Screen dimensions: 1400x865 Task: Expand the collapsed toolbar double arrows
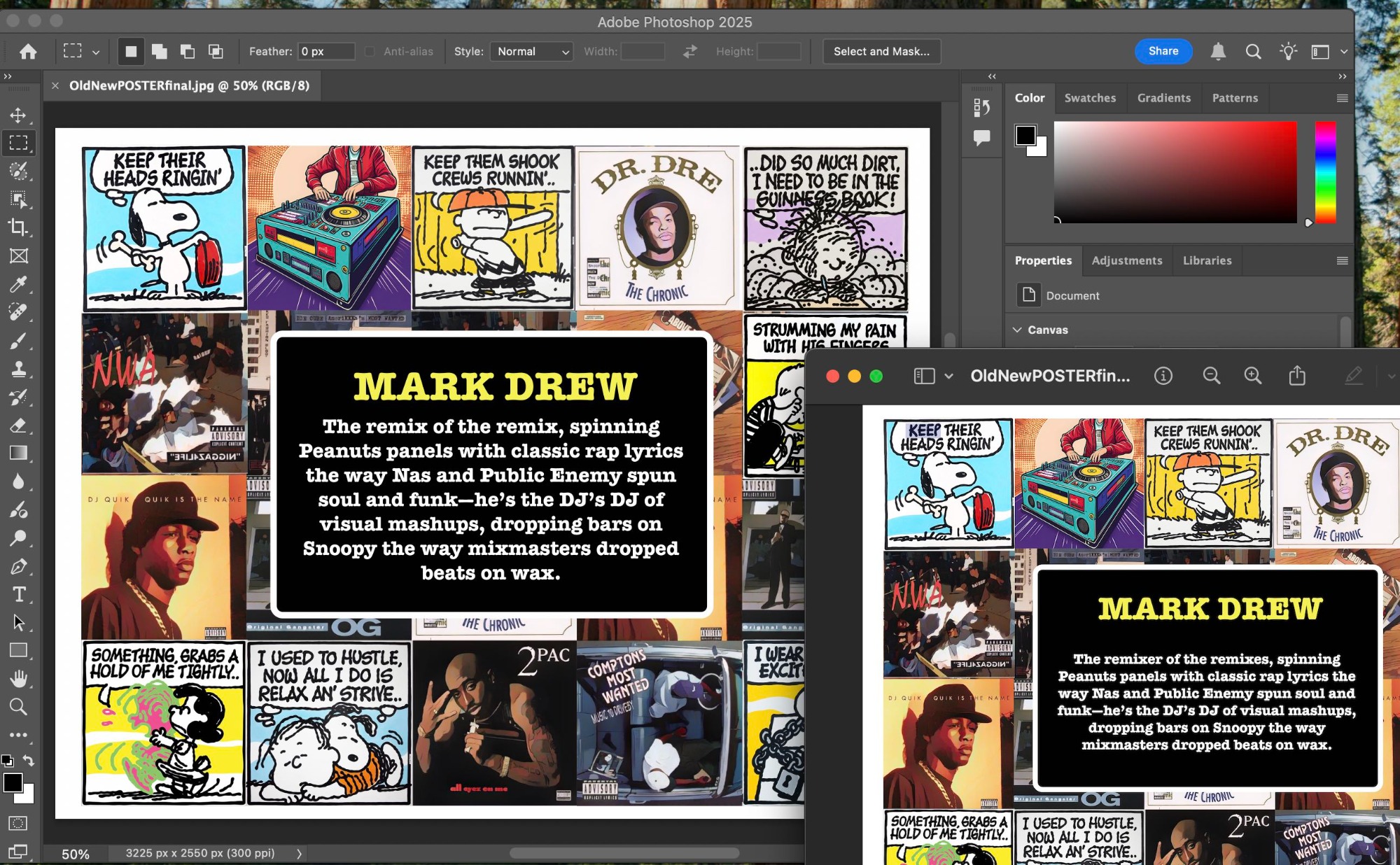(x=7, y=76)
